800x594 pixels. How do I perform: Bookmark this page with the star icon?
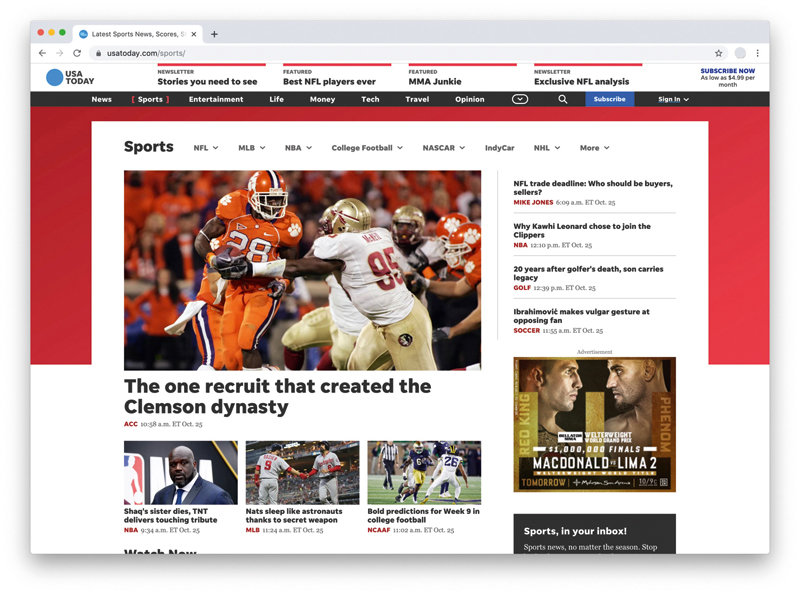[718, 53]
